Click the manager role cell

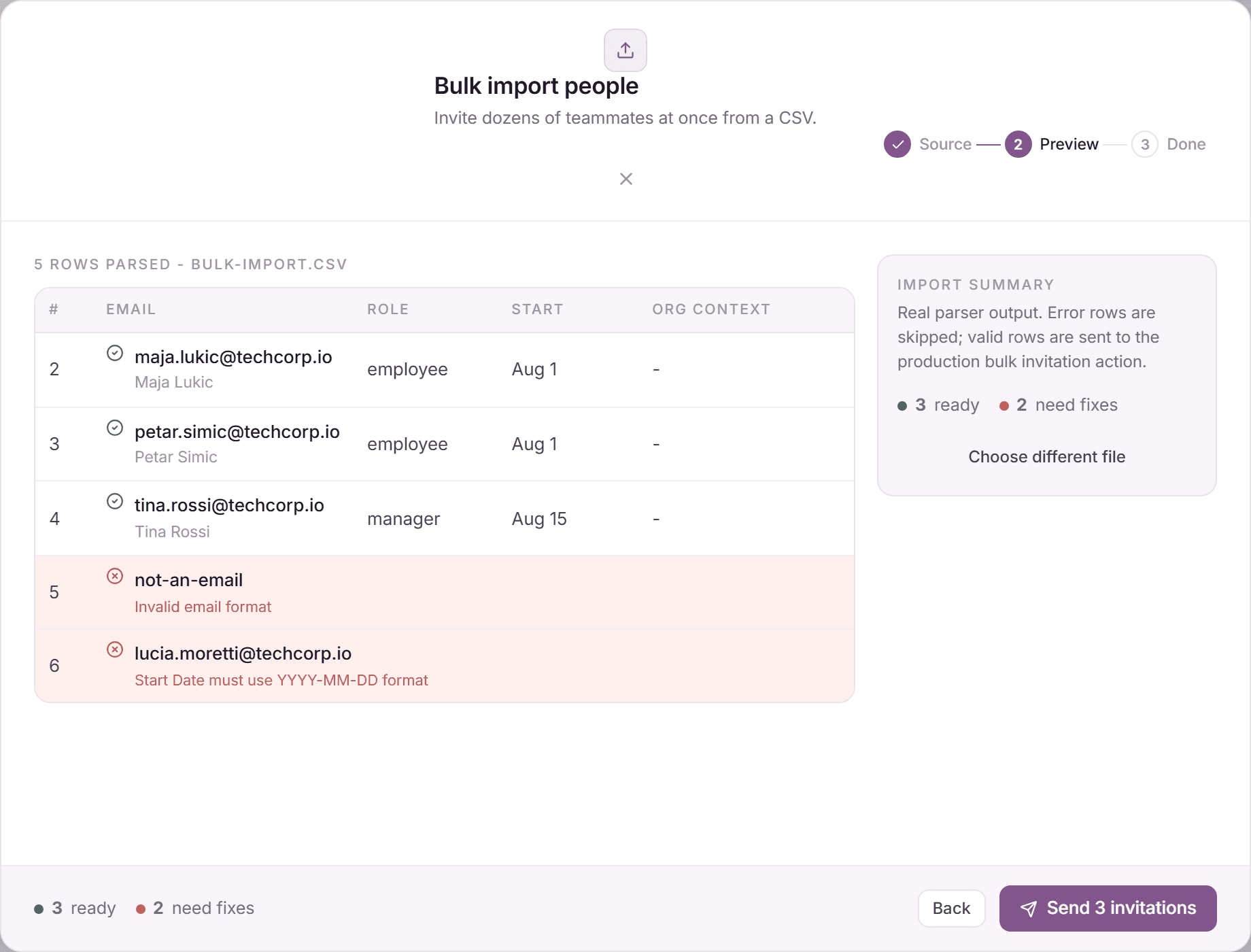(x=403, y=519)
